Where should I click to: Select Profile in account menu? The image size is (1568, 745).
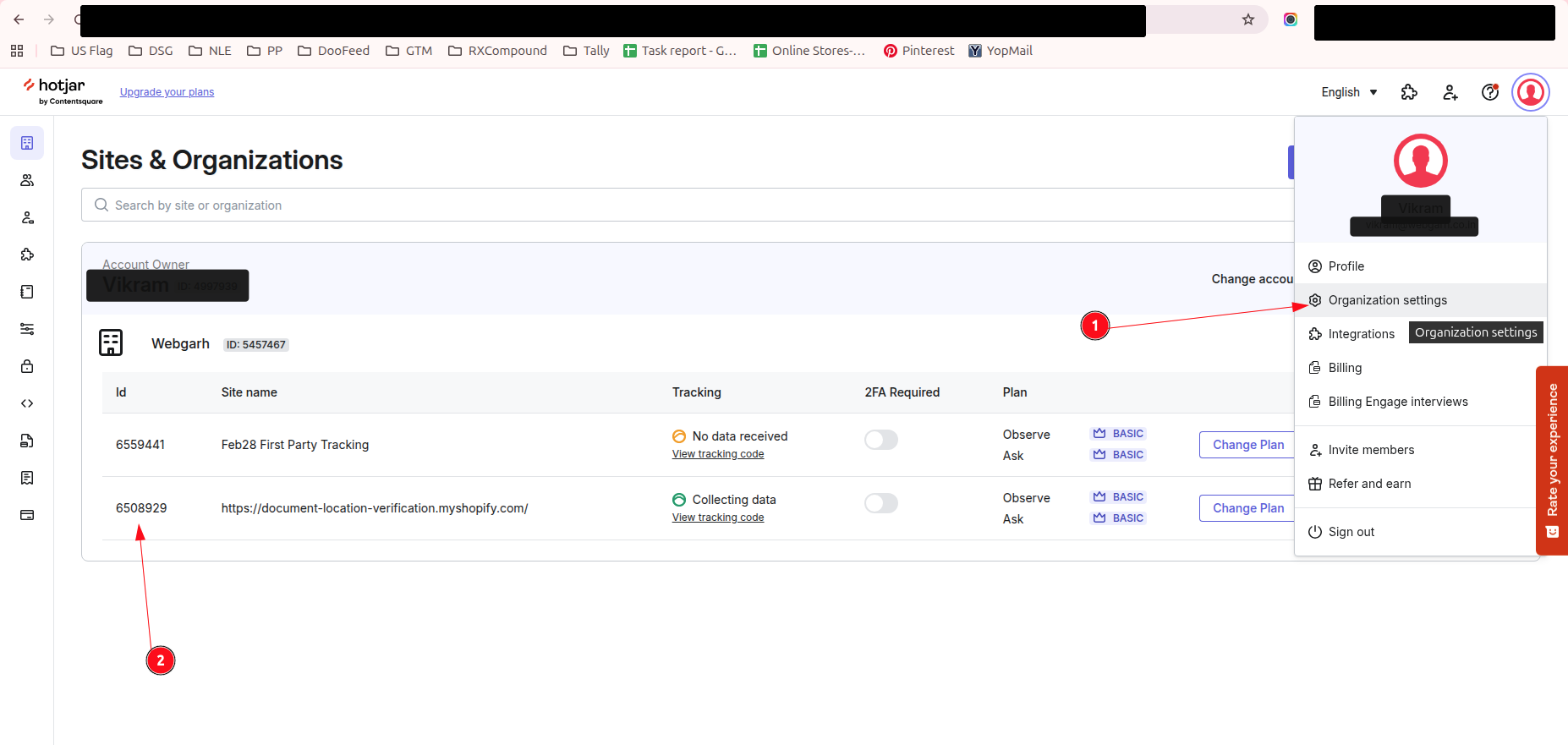[1421, 266]
